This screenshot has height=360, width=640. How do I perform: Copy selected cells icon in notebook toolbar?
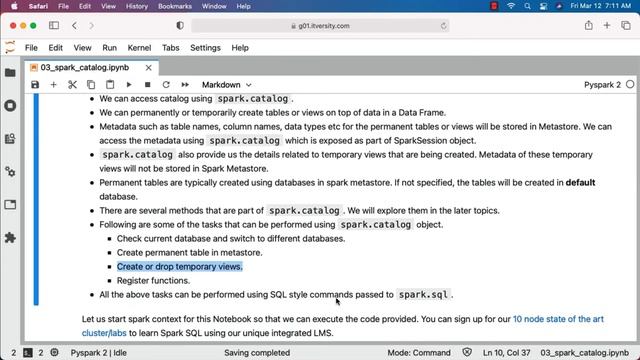[91, 85]
